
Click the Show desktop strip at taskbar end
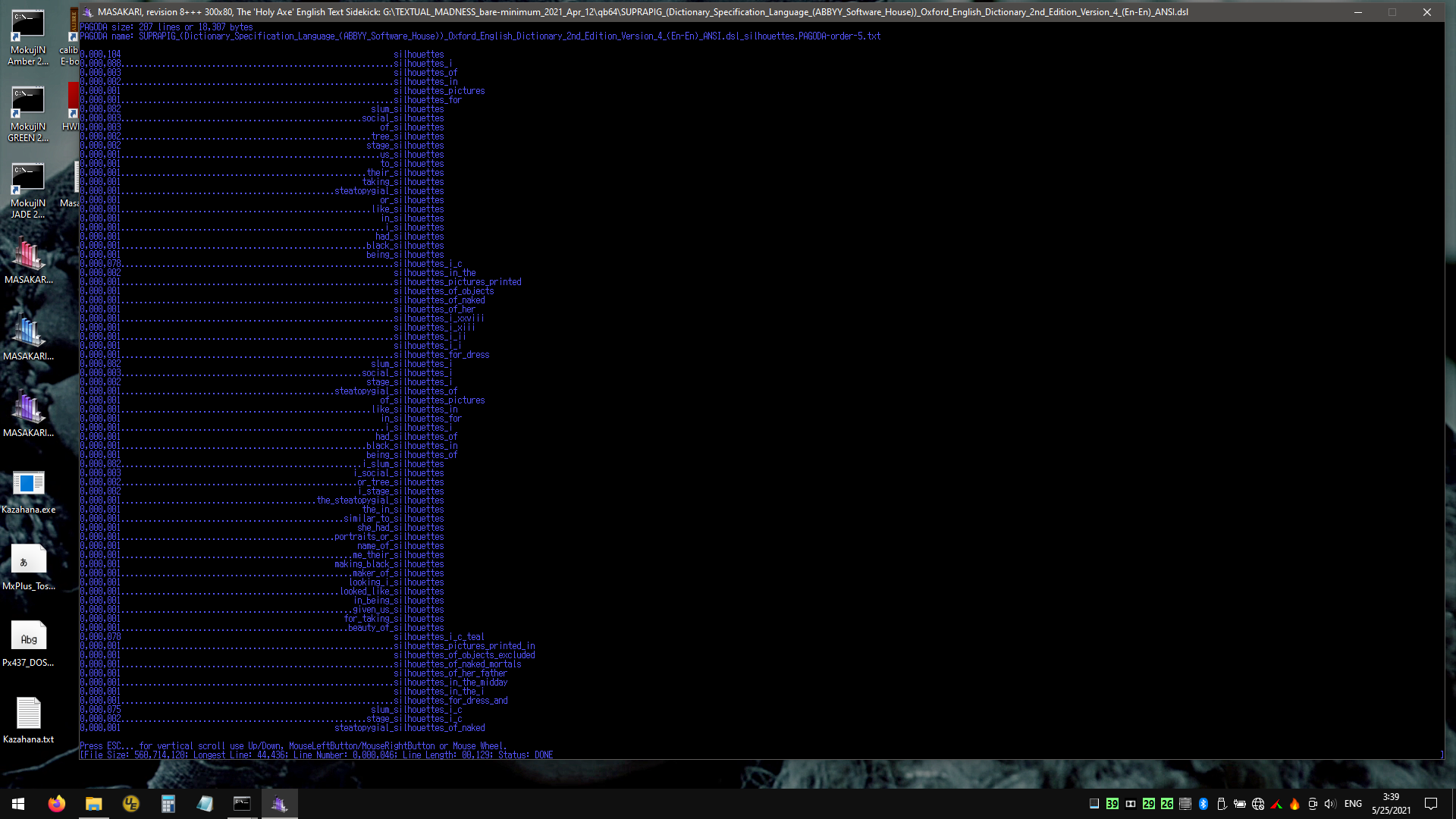pyautogui.click(x=1453, y=804)
